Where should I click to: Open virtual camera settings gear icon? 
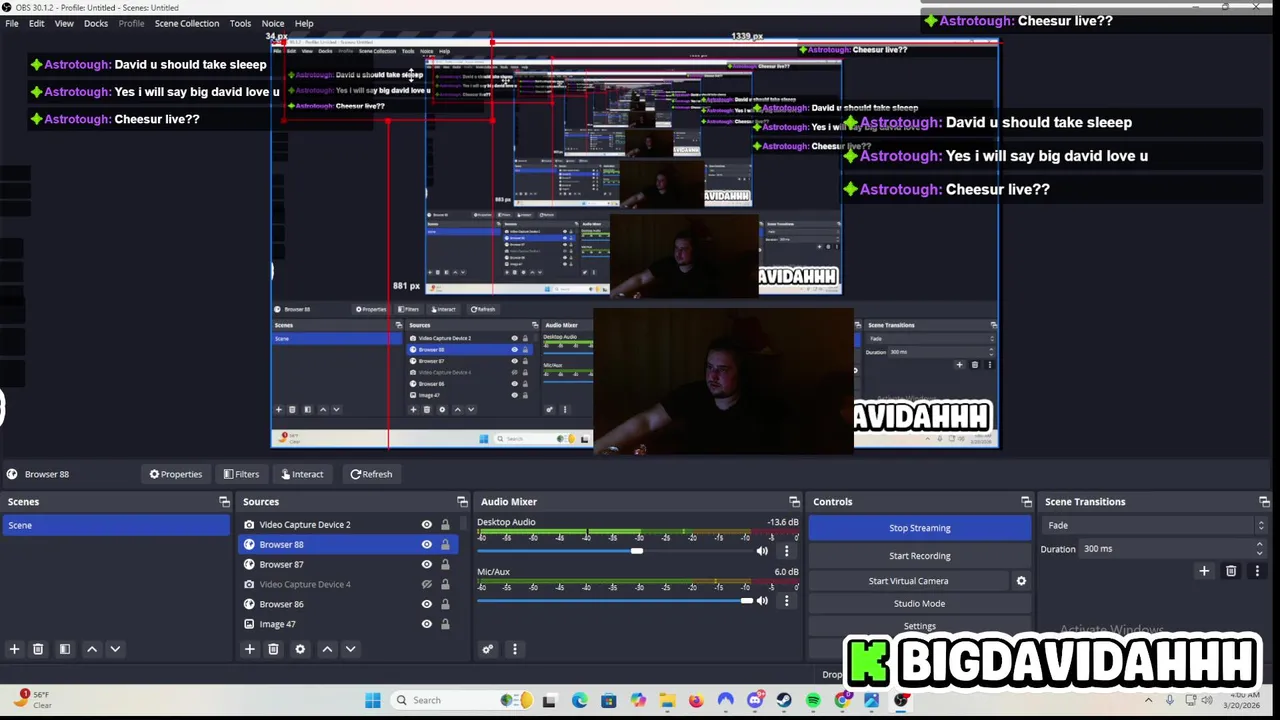[1021, 581]
